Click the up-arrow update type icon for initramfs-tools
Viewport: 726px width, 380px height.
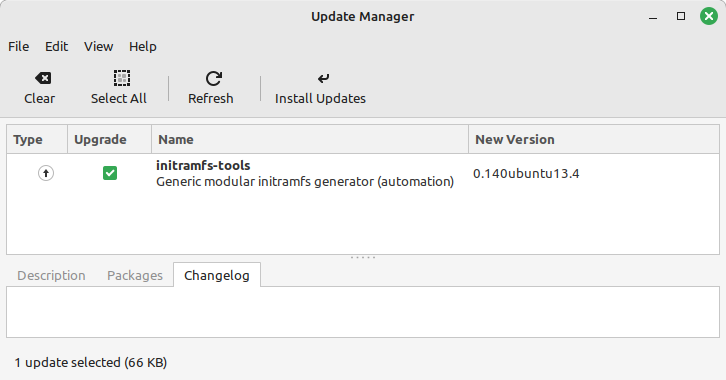click(x=45, y=174)
